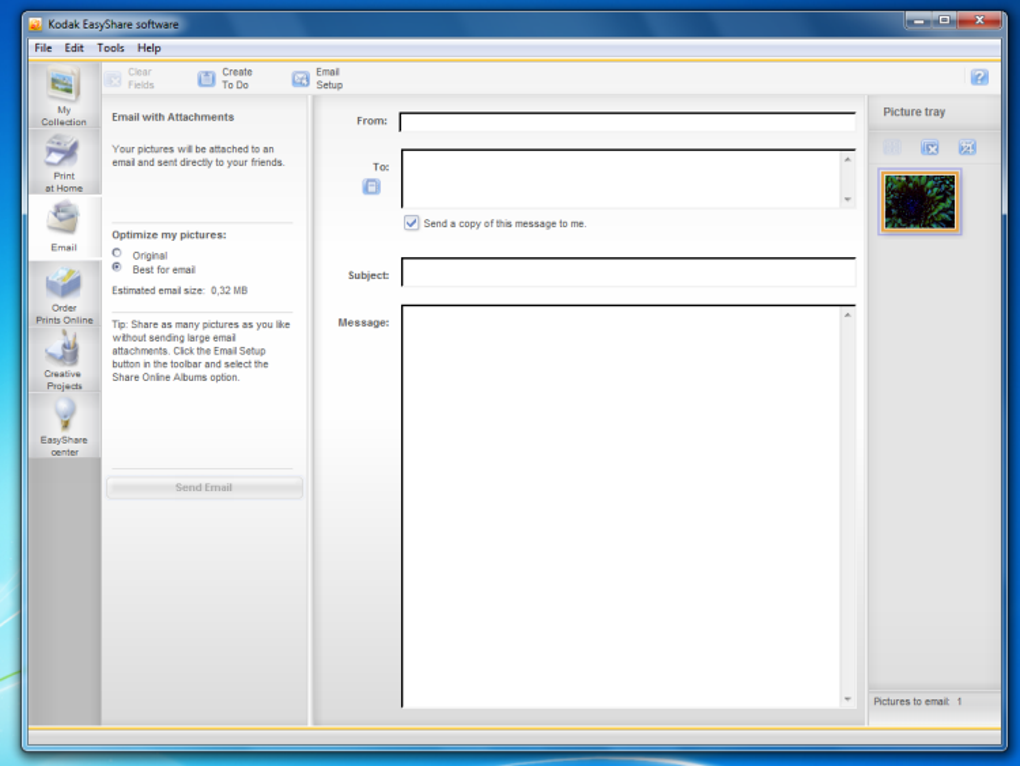This screenshot has height=766, width=1020.
Task: Open EasyShare center
Action: coord(64,426)
